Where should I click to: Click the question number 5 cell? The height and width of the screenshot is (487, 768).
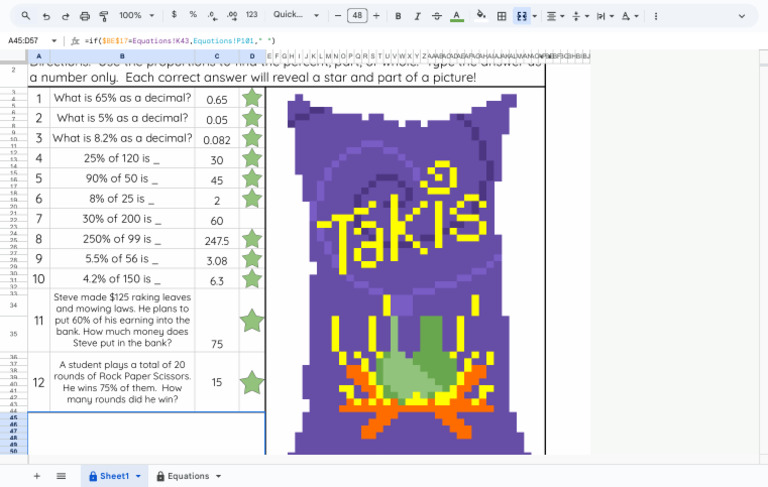[39, 178]
